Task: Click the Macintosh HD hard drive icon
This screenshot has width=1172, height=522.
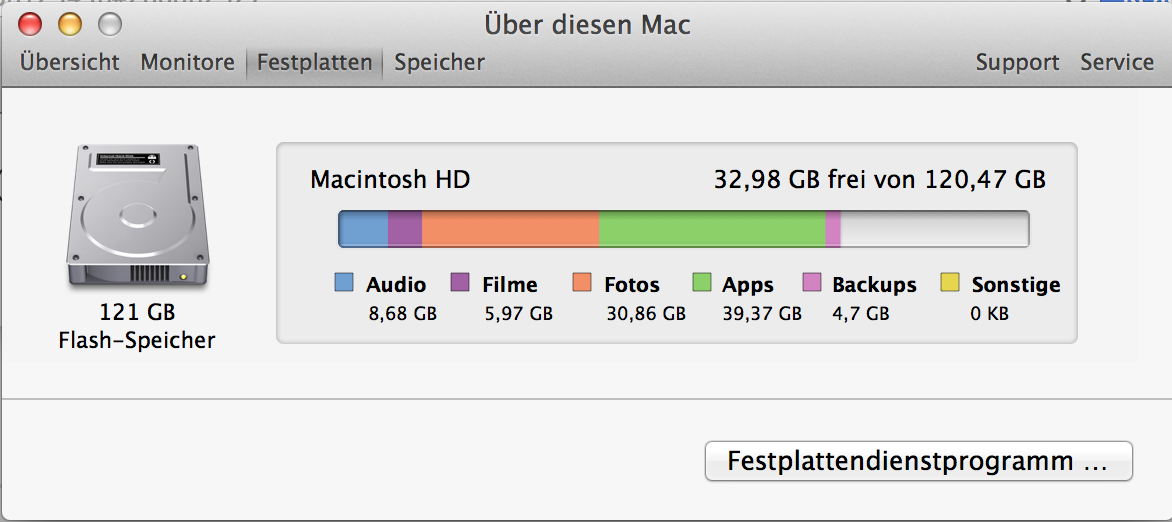Action: [137, 217]
